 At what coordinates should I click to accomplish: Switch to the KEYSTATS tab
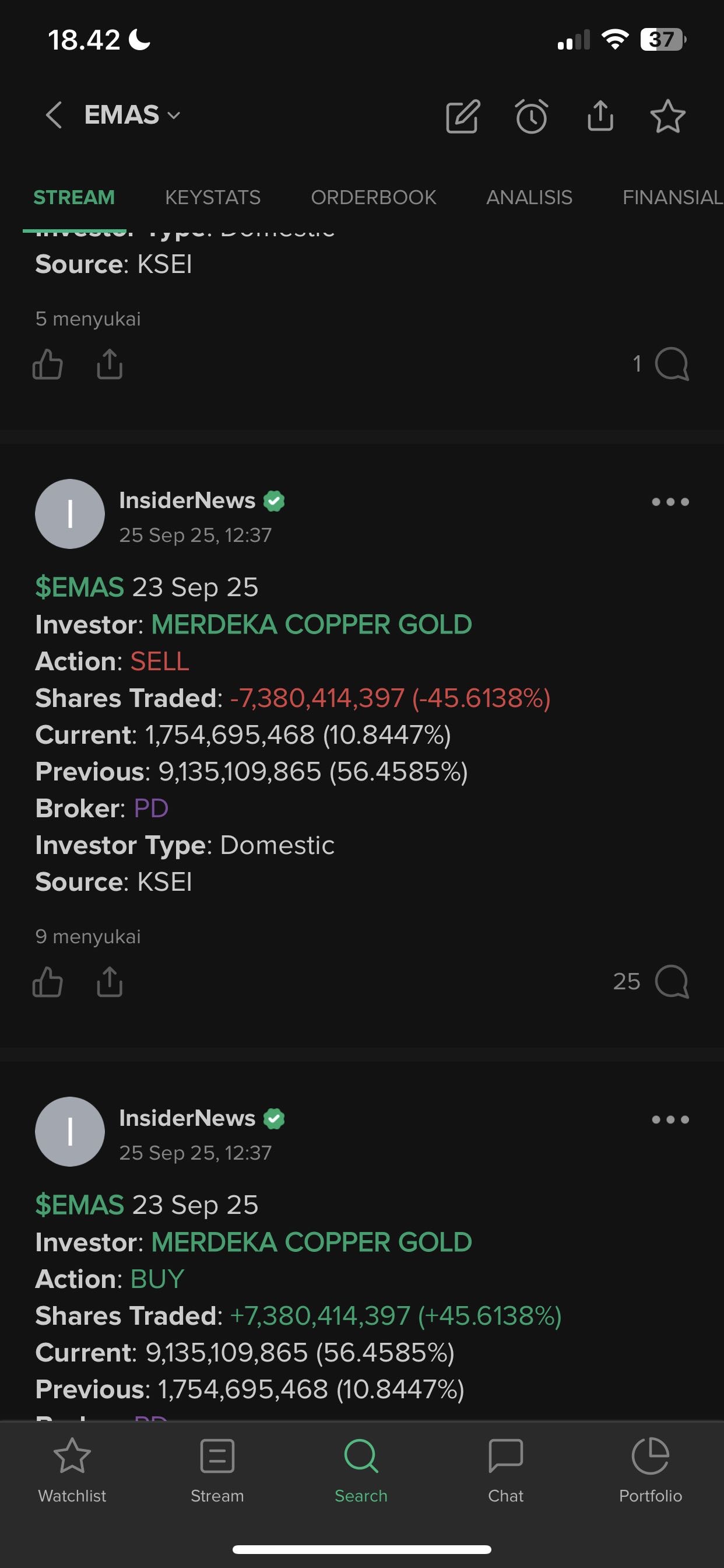(x=212, y=197)
